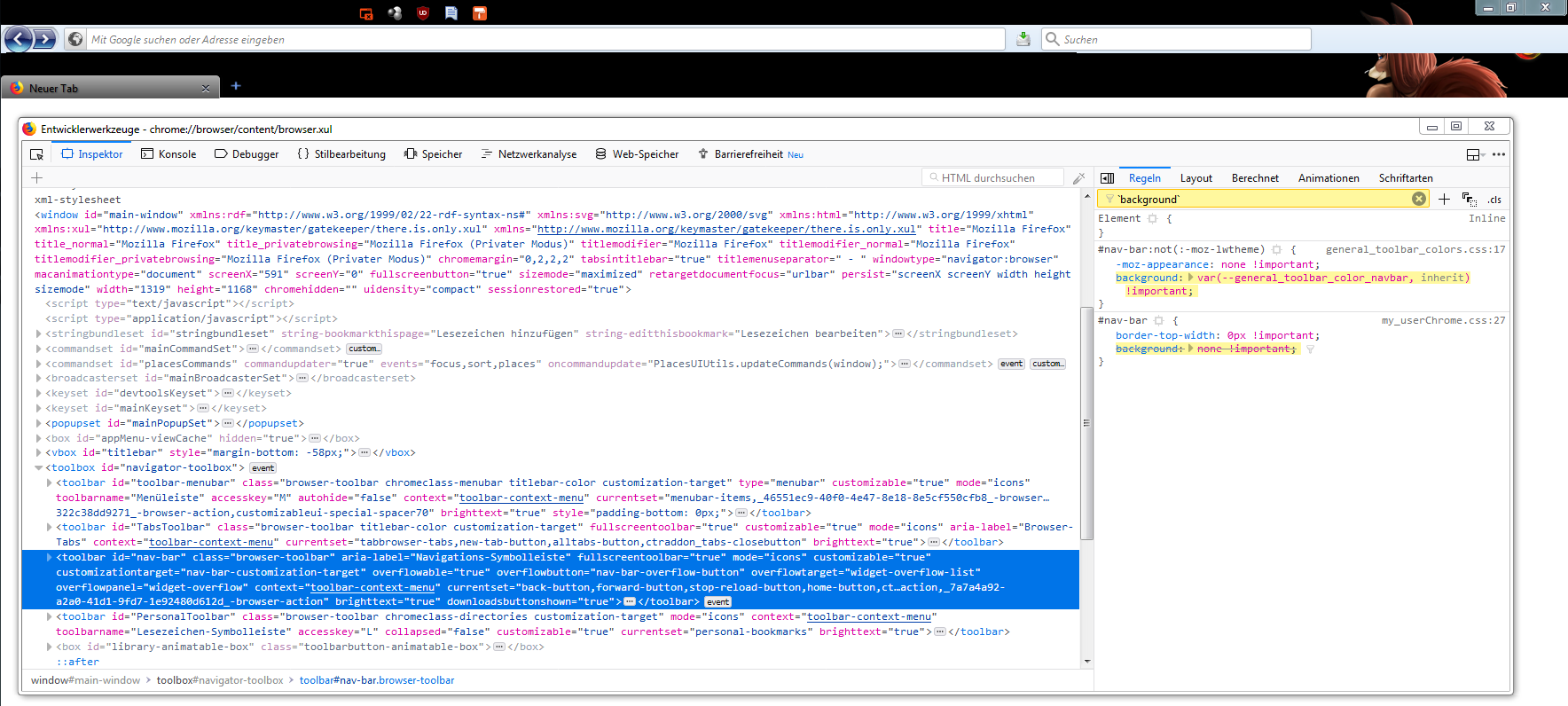
Task: Expand the devtoolsKeyset keyset node
Action: point(39,393)
